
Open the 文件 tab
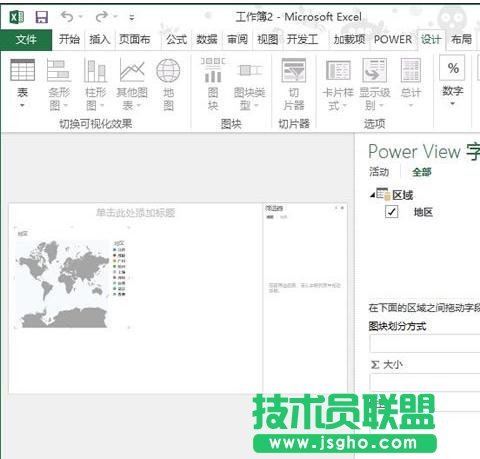pos(26,40)
